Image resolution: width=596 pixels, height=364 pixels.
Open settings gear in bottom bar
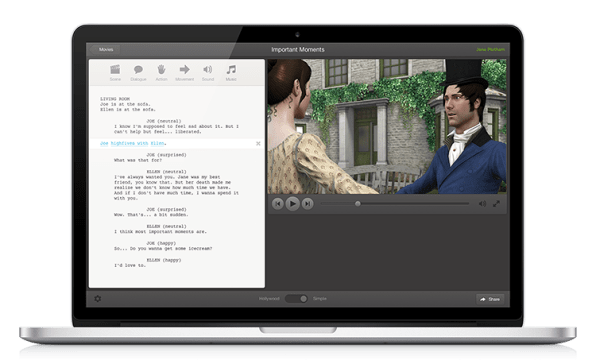point(98,299)
